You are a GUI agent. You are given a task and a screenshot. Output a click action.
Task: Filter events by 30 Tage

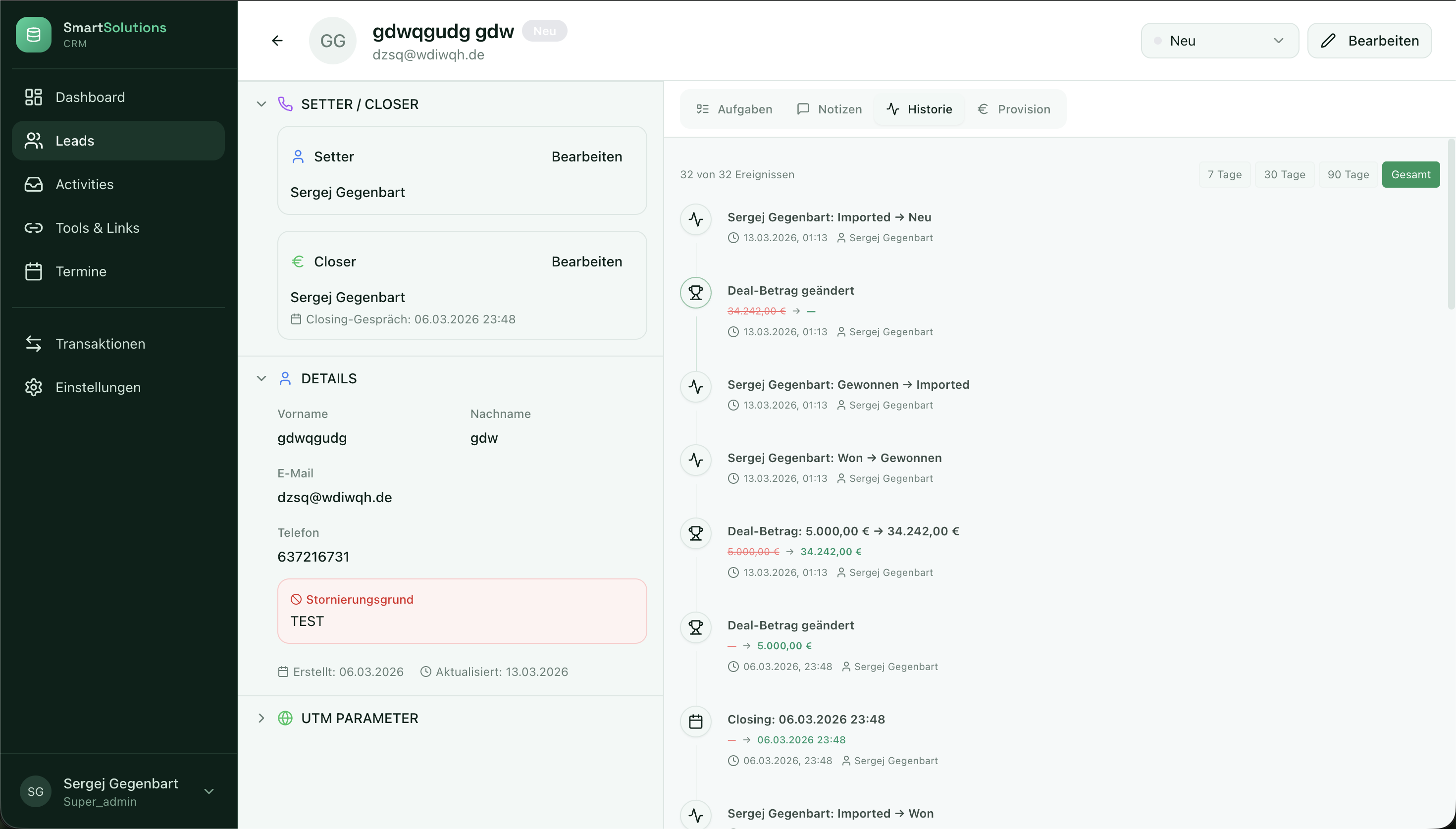click(1284, 174)
